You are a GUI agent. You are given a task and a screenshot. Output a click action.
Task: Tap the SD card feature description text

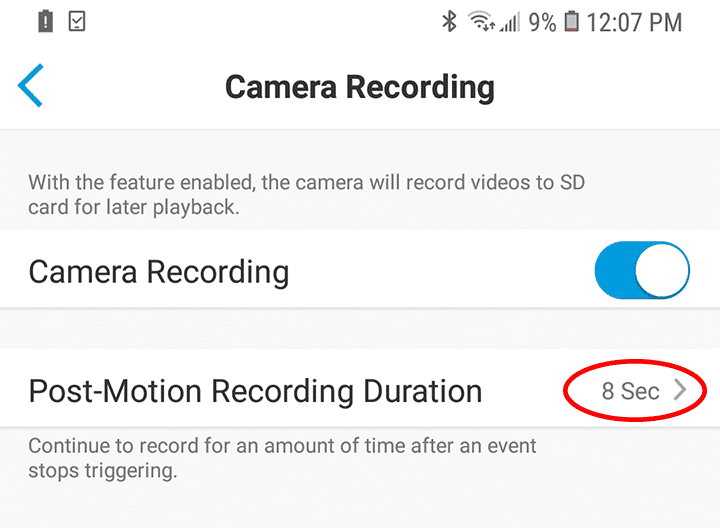click(x=306, y=193)
